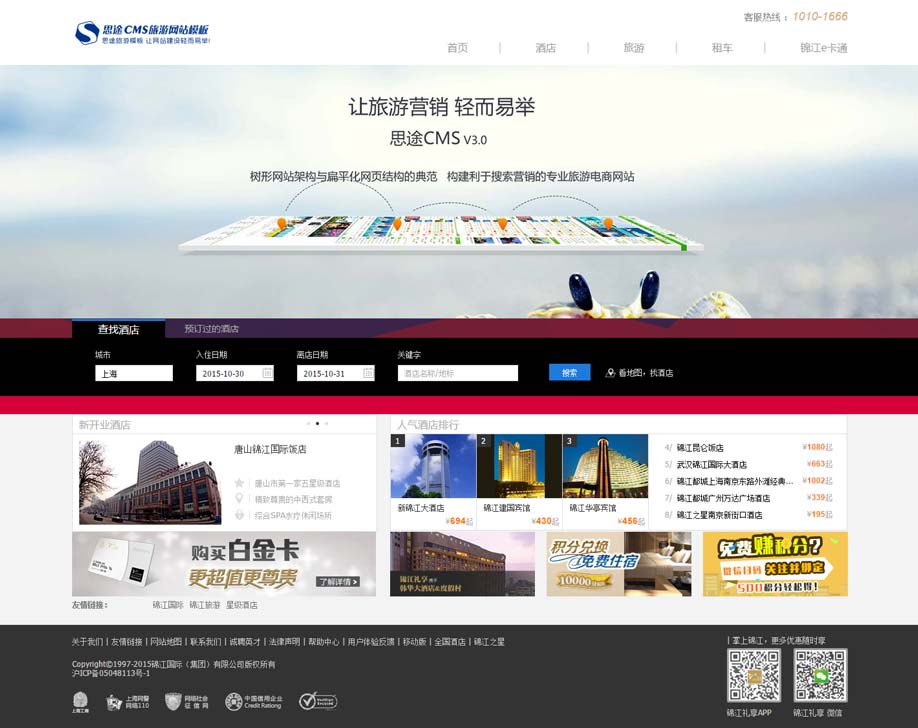Open the 锦江旅游 friendly link
918x728 pixels.
click(x=205, y=605)
